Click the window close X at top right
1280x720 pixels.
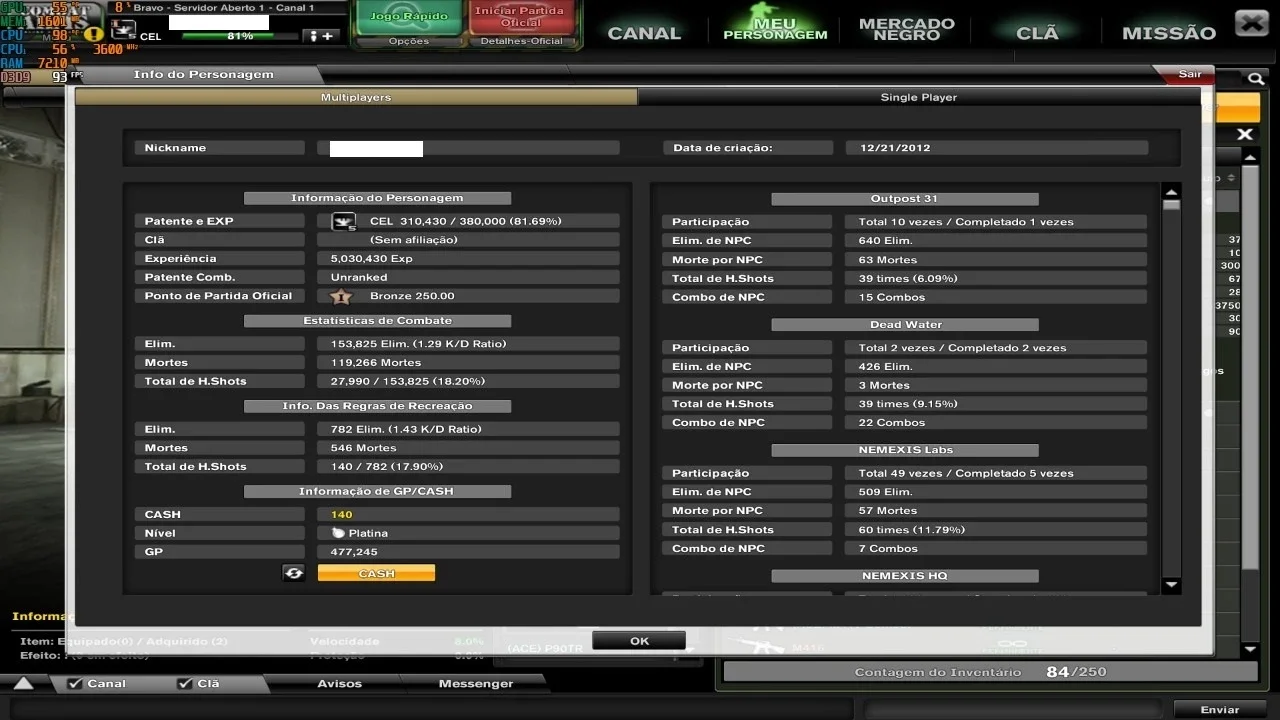click(x=1251, y=23)
